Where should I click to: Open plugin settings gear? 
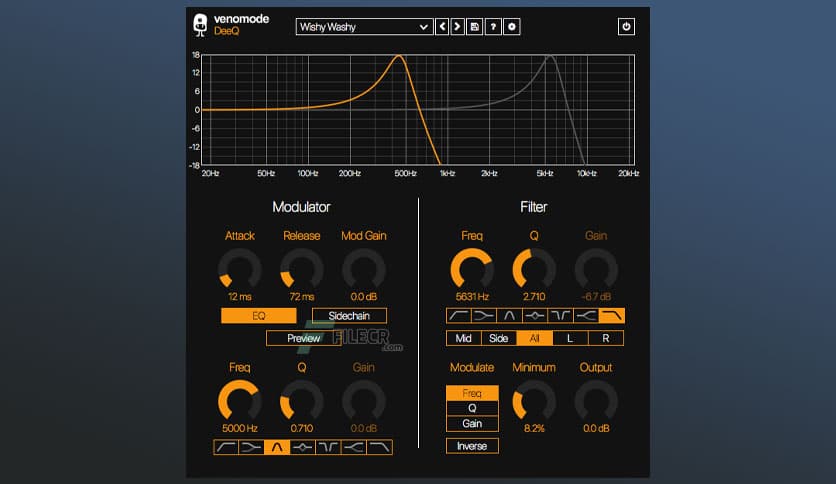pos(512,27)
